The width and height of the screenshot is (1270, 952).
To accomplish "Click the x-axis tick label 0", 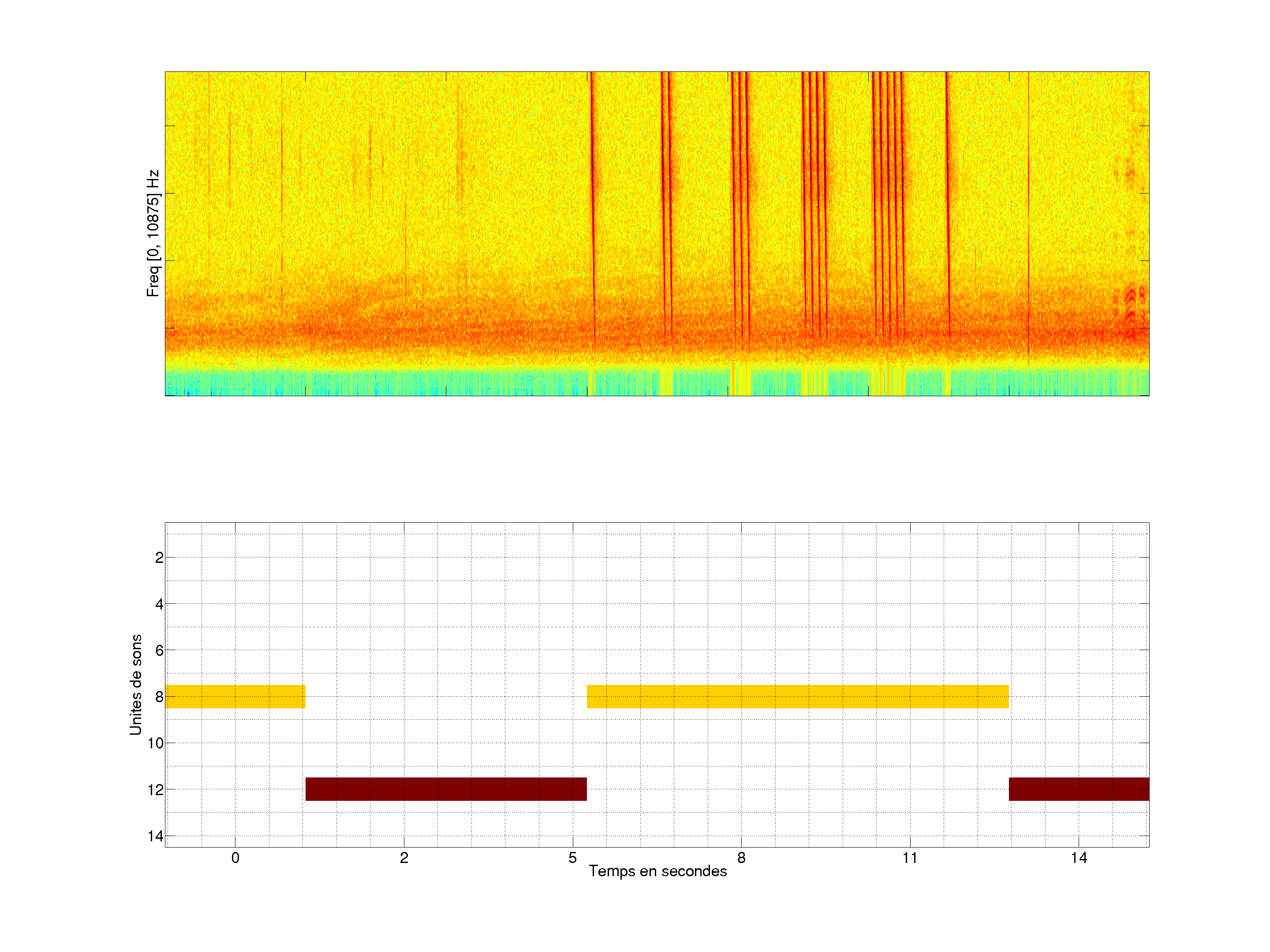I will pyautogui.click(x=235, y=858).
